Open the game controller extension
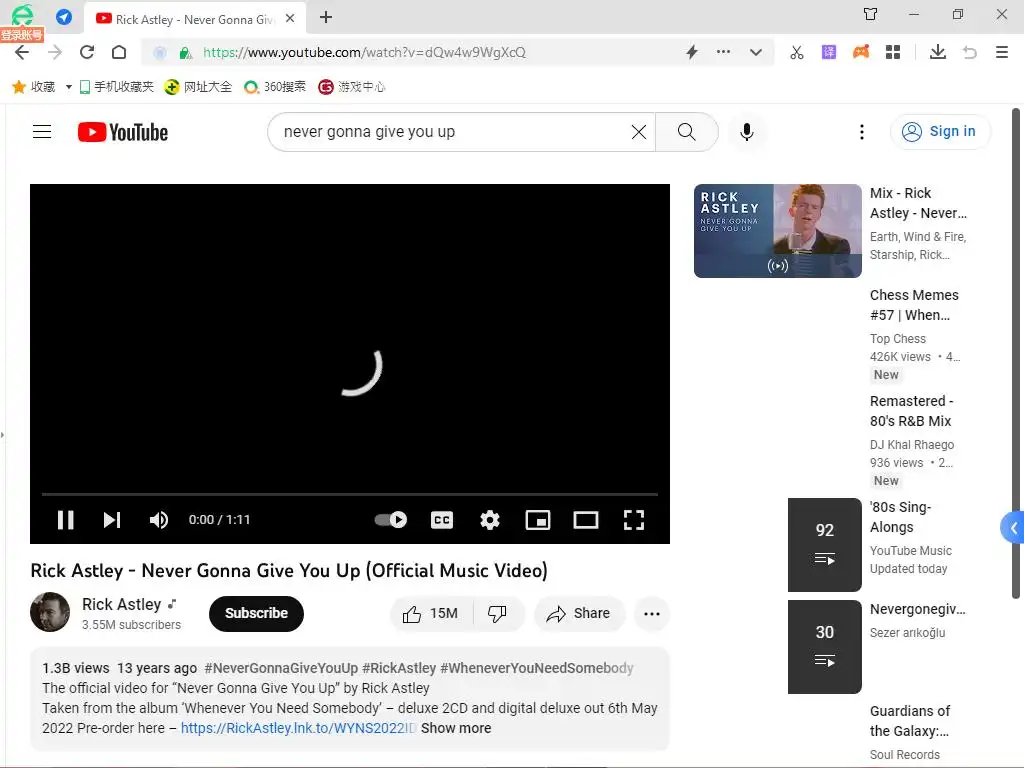The width and height of the screenshot is (1024, 768). pos(861,52)
